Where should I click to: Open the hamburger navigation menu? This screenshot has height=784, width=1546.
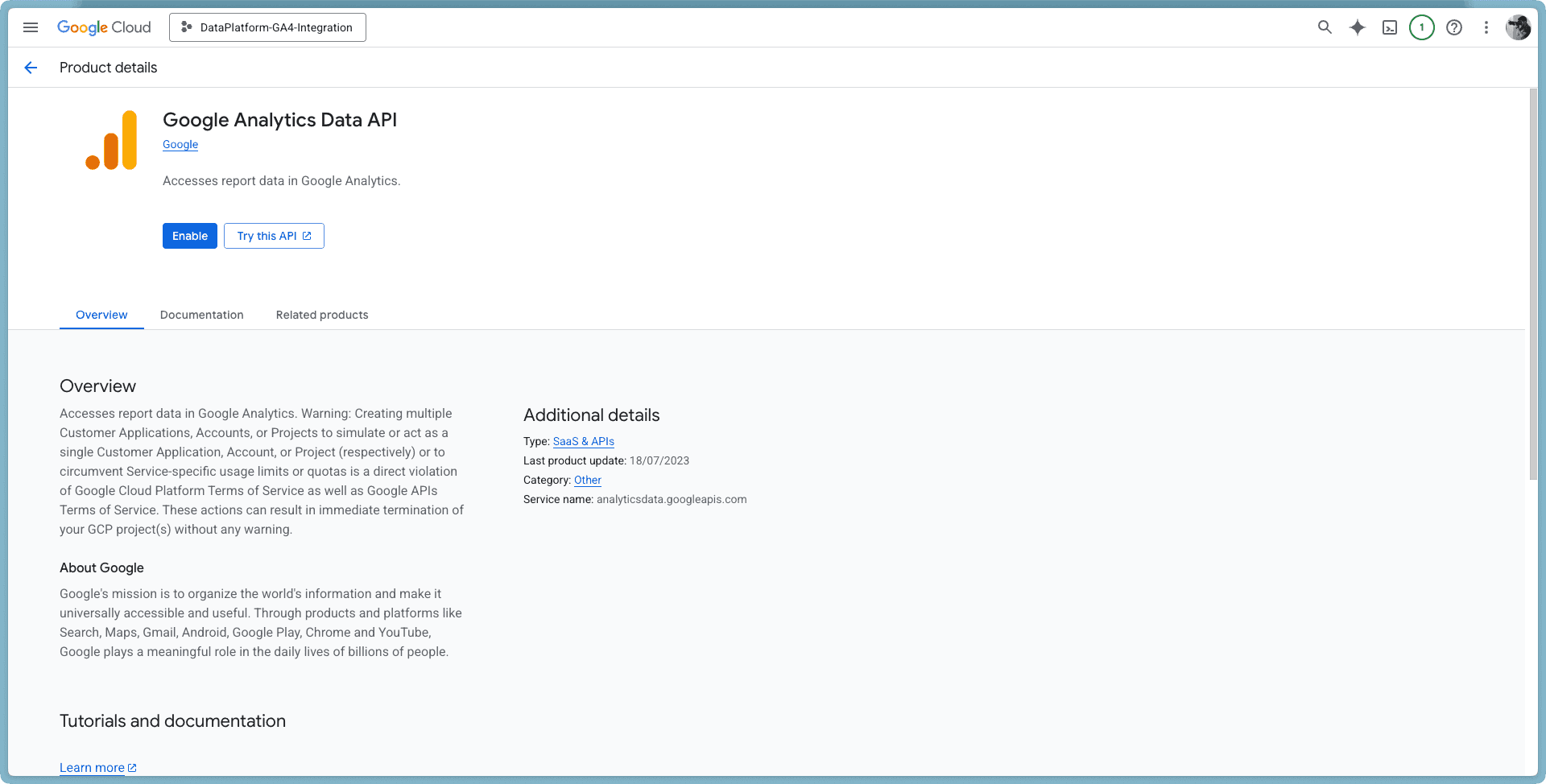pos(31,27)
